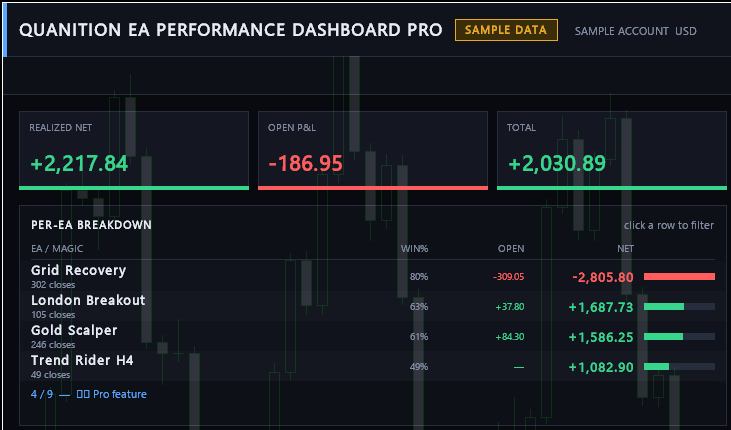Click the dashboard title text
Screen dimensions: 731x430
tap(230, 30)
